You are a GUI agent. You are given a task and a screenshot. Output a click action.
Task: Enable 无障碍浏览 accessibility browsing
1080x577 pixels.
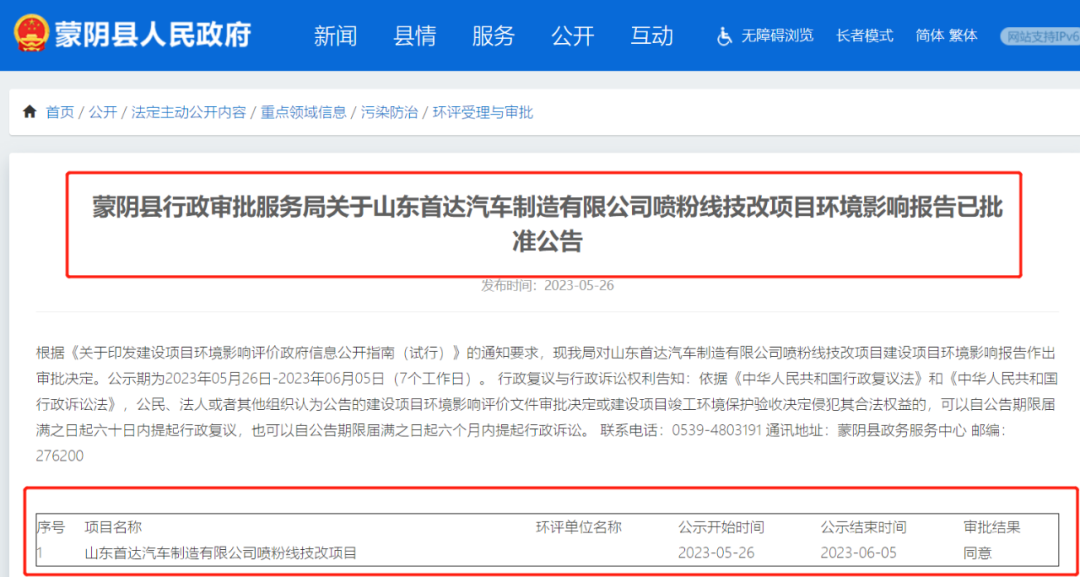777,36
